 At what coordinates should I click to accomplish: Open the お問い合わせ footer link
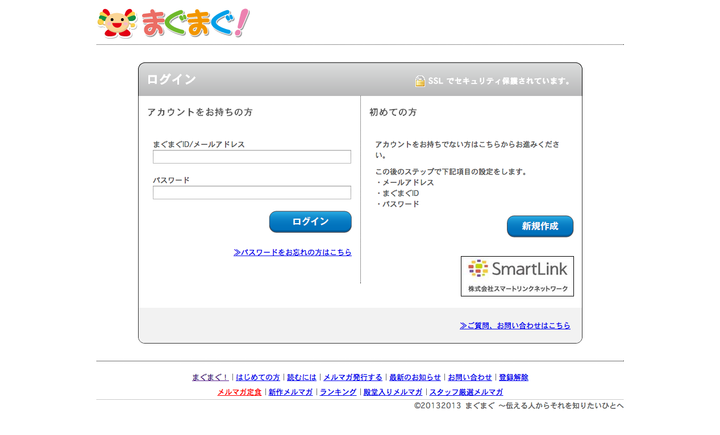coord(470,377)
